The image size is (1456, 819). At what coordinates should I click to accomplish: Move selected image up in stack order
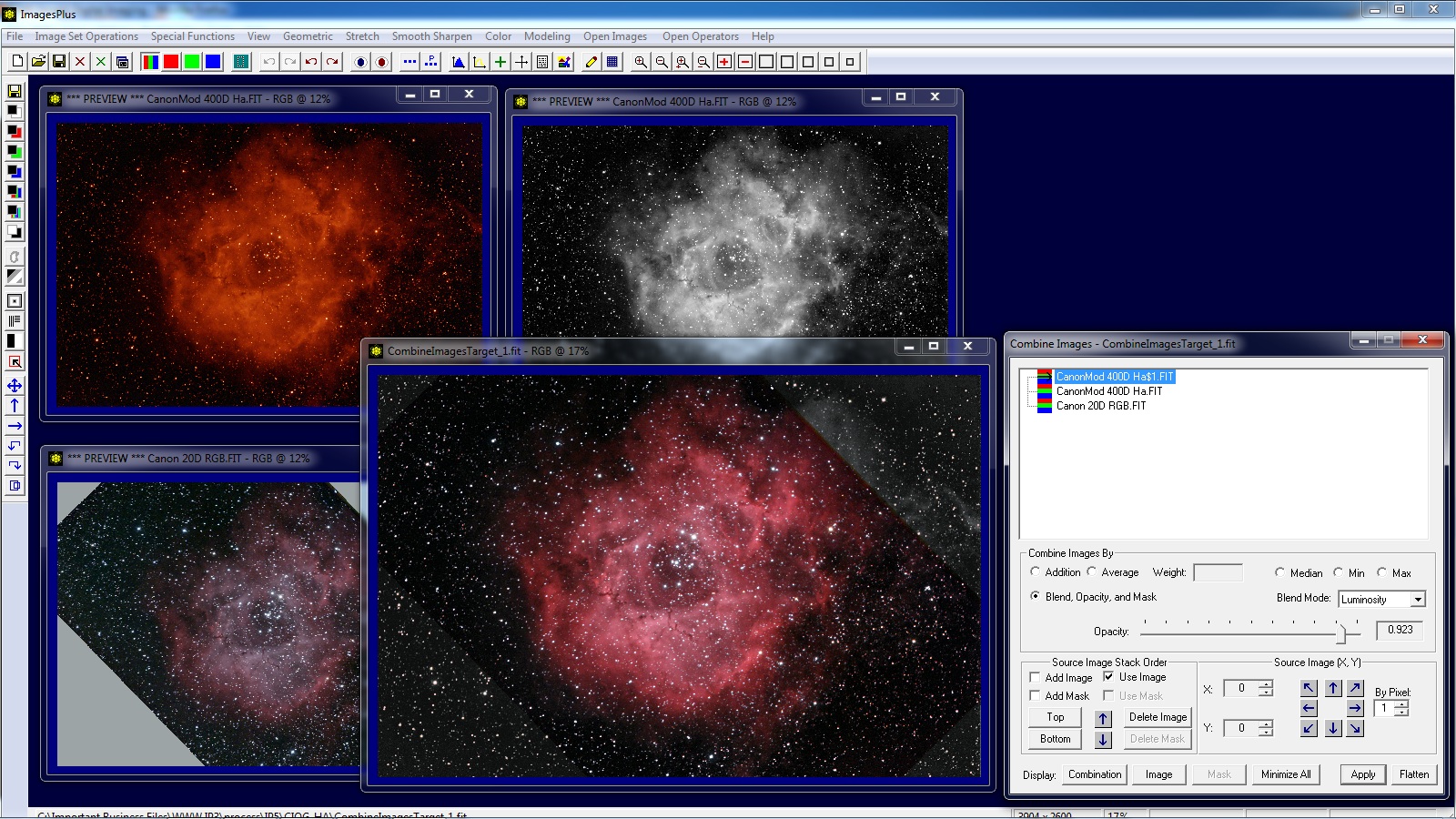(1103, 719)
